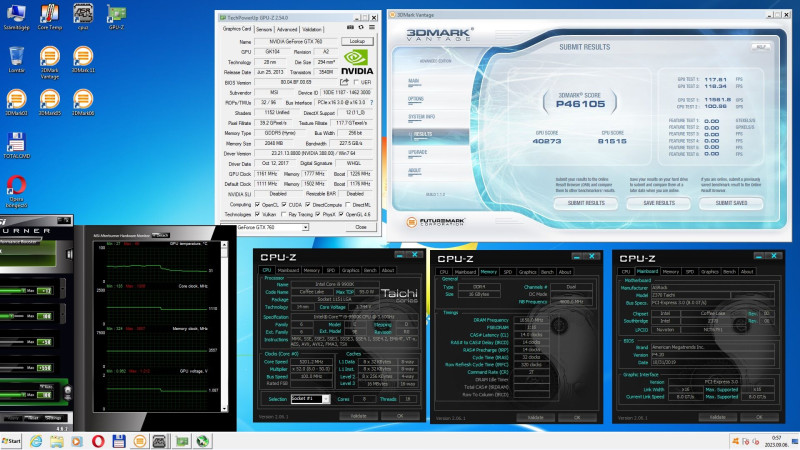Click the orange 3DMark taskbar icon
This screenshot has width=800, height=450.
click(x=139, y=441)
